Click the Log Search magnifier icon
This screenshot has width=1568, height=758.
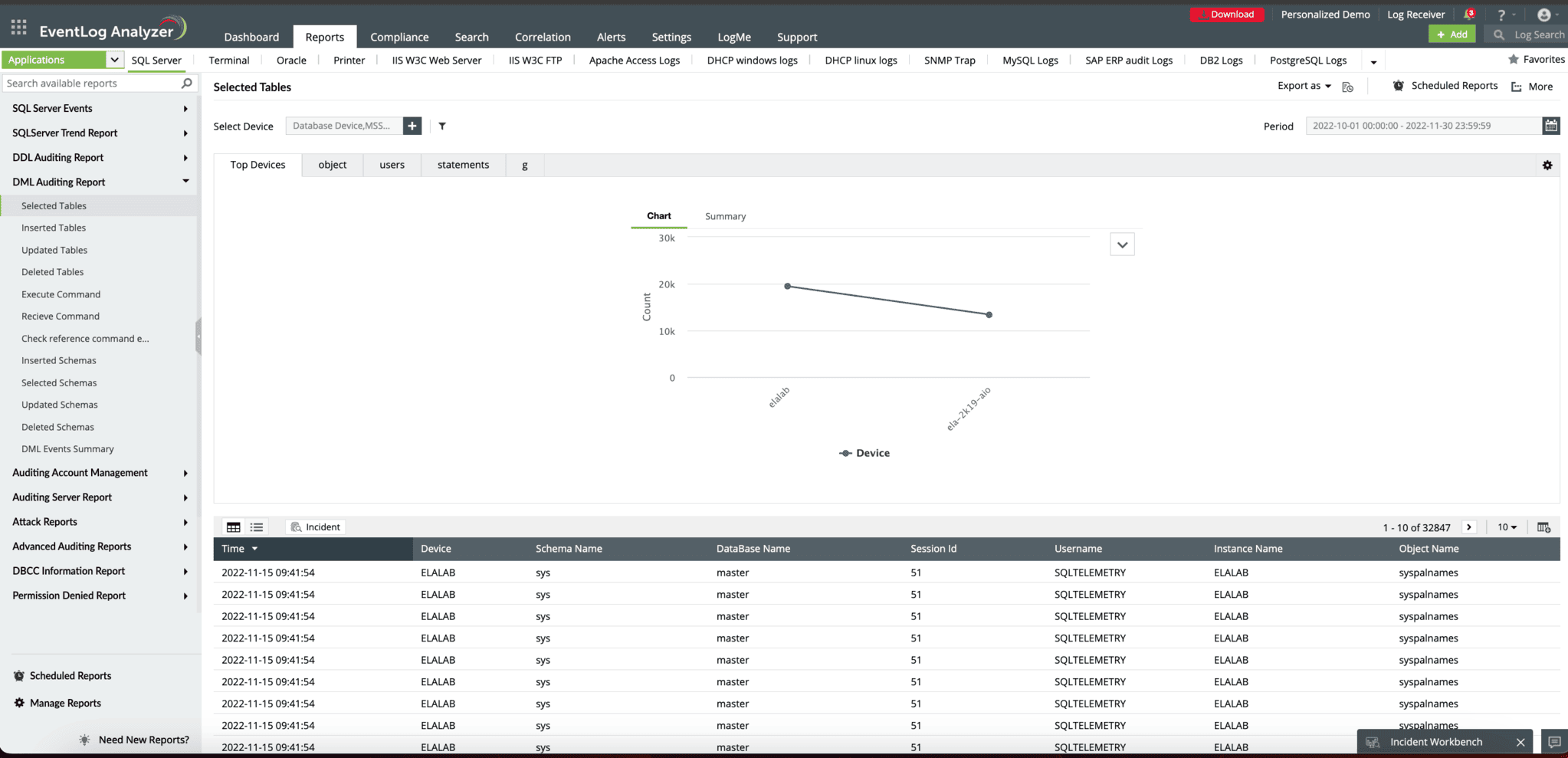[1499, 34]
